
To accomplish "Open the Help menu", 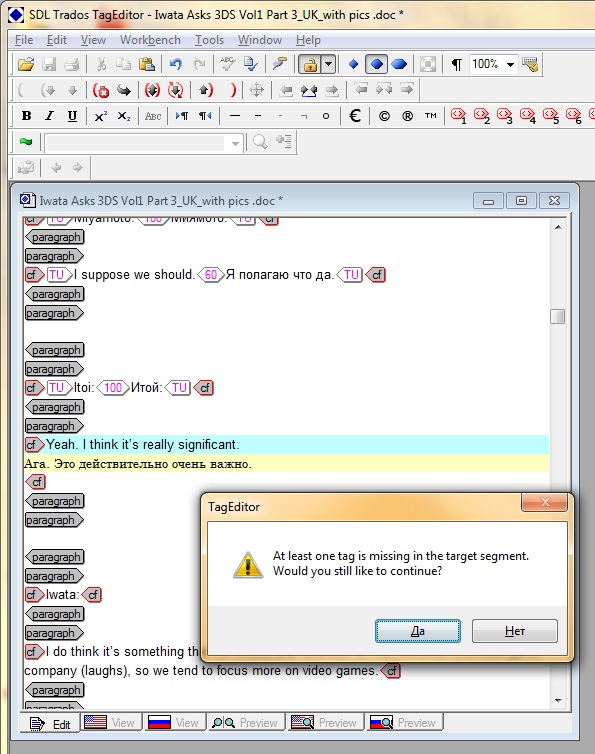I will click(x=308, y=40).
